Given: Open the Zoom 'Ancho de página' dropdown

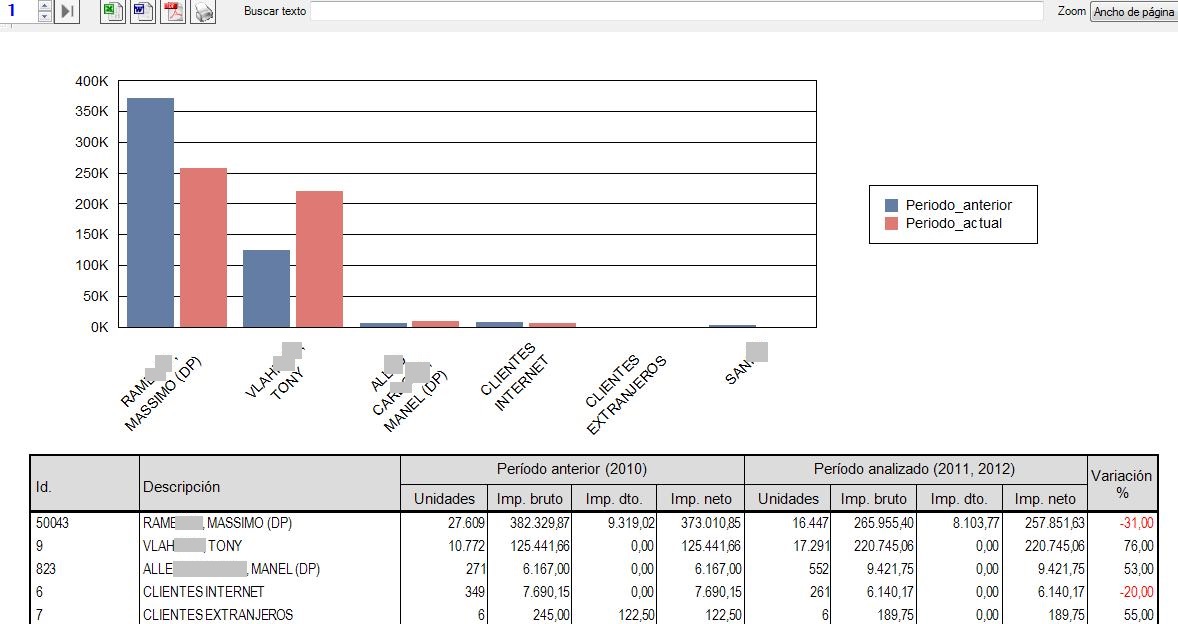Looking at the screenshot, I should (x=1133, y=12).
